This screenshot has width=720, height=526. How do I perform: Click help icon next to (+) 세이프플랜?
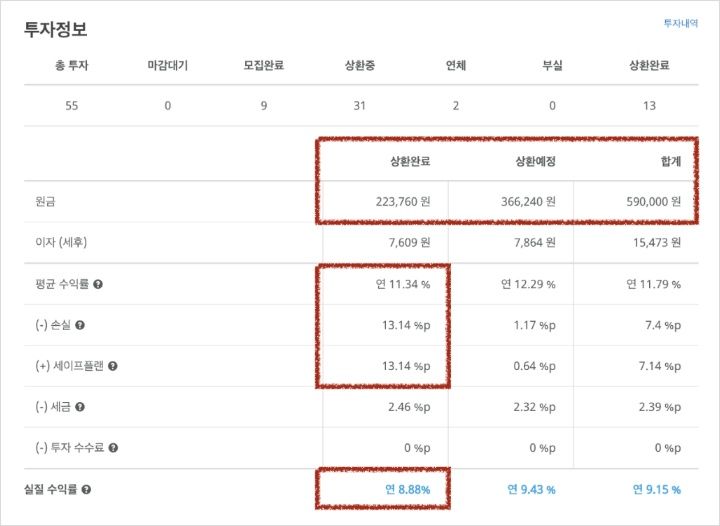coord(113,366)
